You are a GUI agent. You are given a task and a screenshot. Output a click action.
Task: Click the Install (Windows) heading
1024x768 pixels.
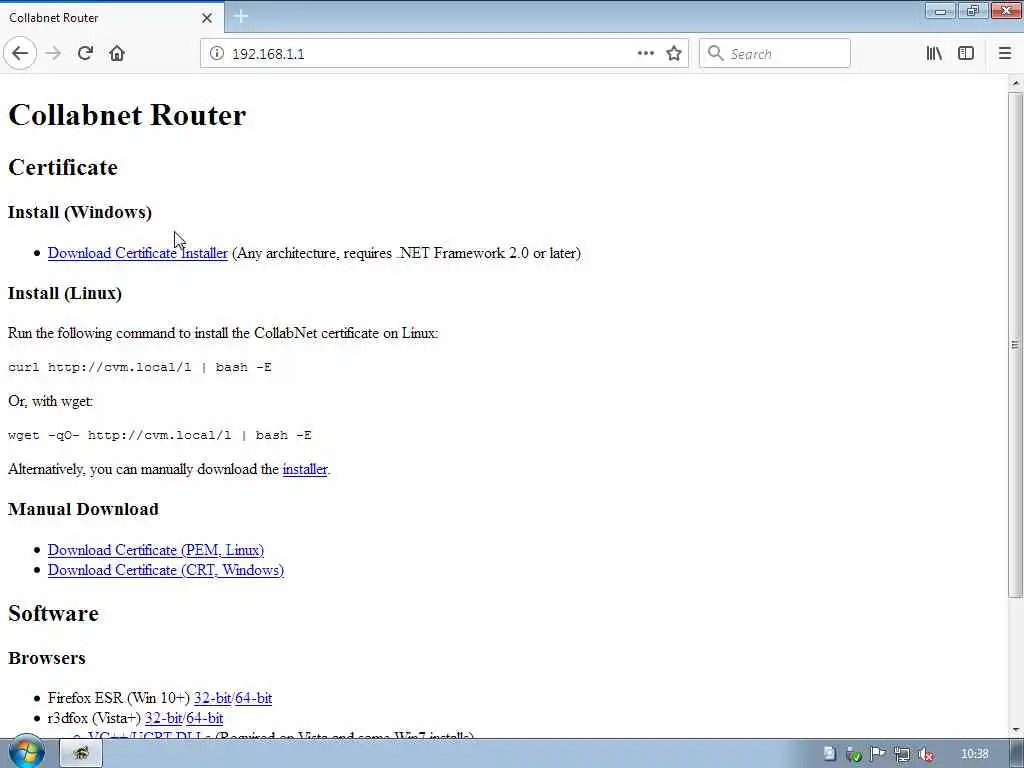(x=80, y=212)
